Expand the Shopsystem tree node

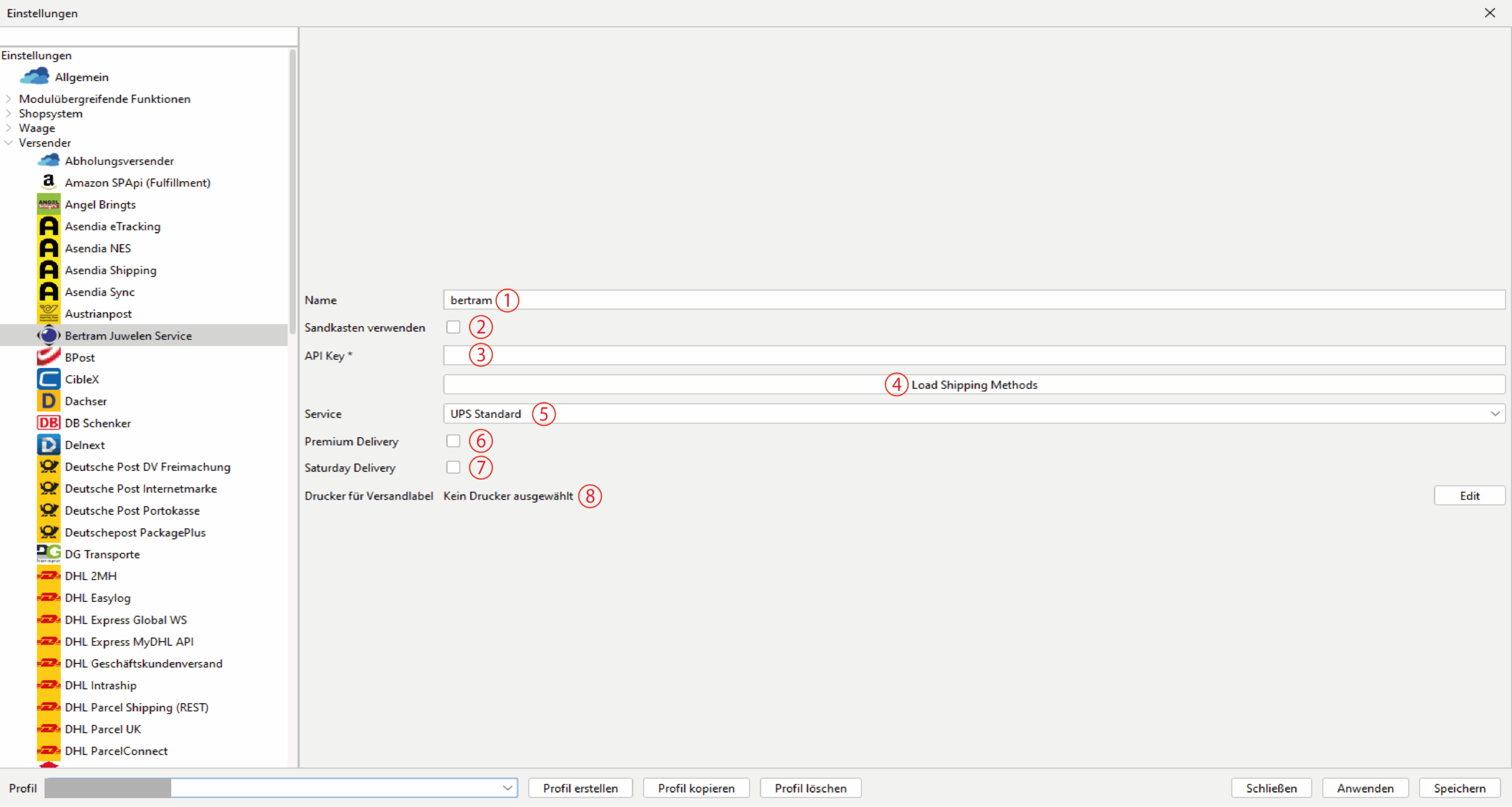click(8, 113)
